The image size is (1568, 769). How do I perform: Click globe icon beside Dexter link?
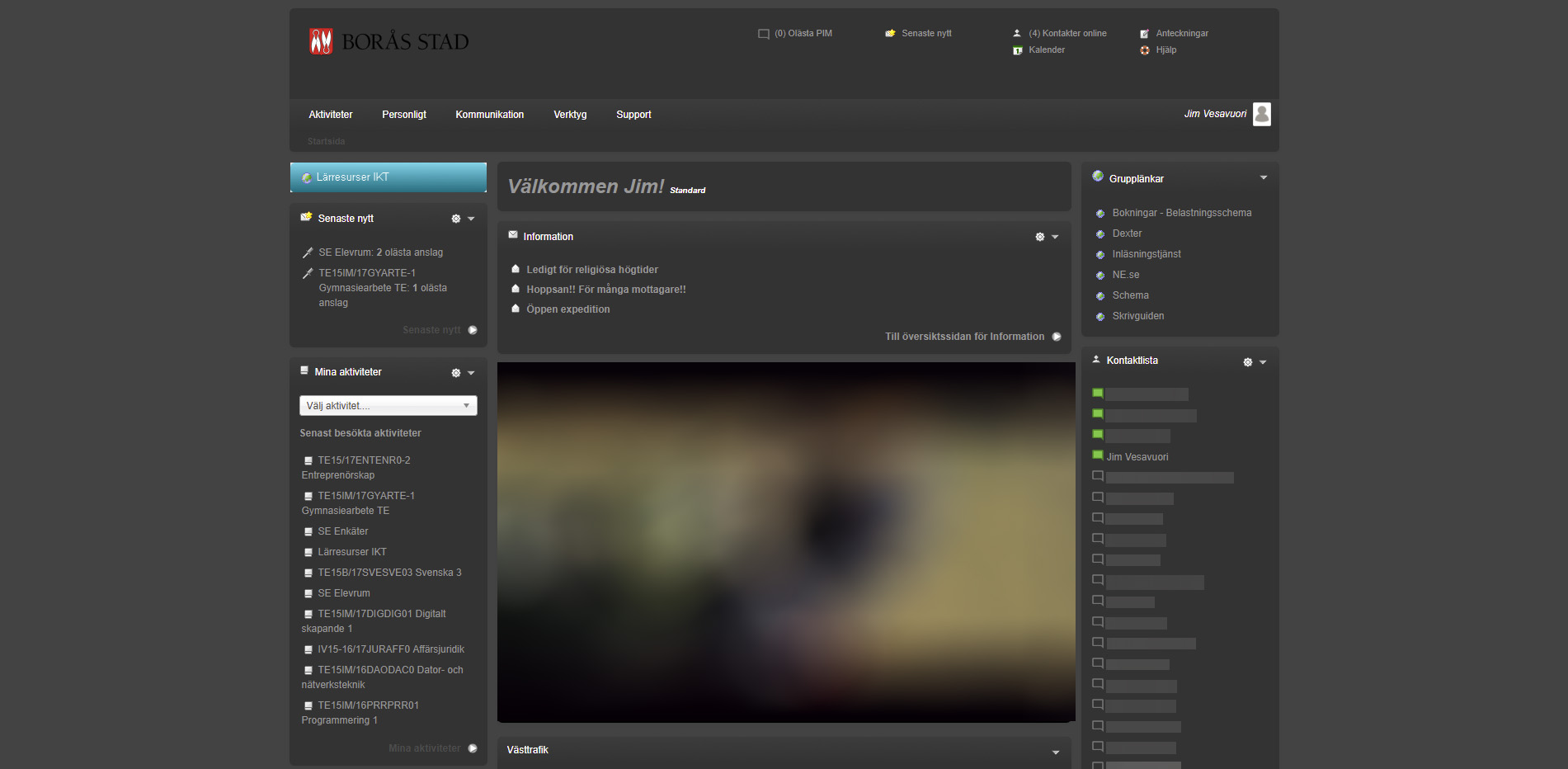coord(1099,234)
